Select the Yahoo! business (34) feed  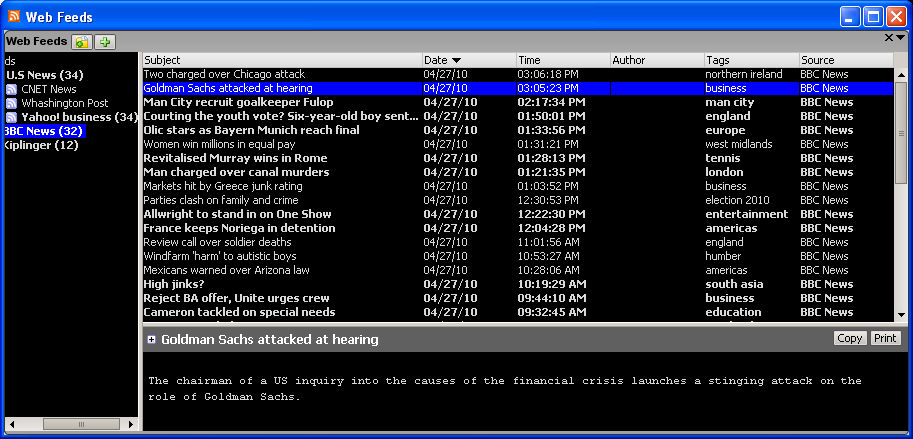(79, 117)
